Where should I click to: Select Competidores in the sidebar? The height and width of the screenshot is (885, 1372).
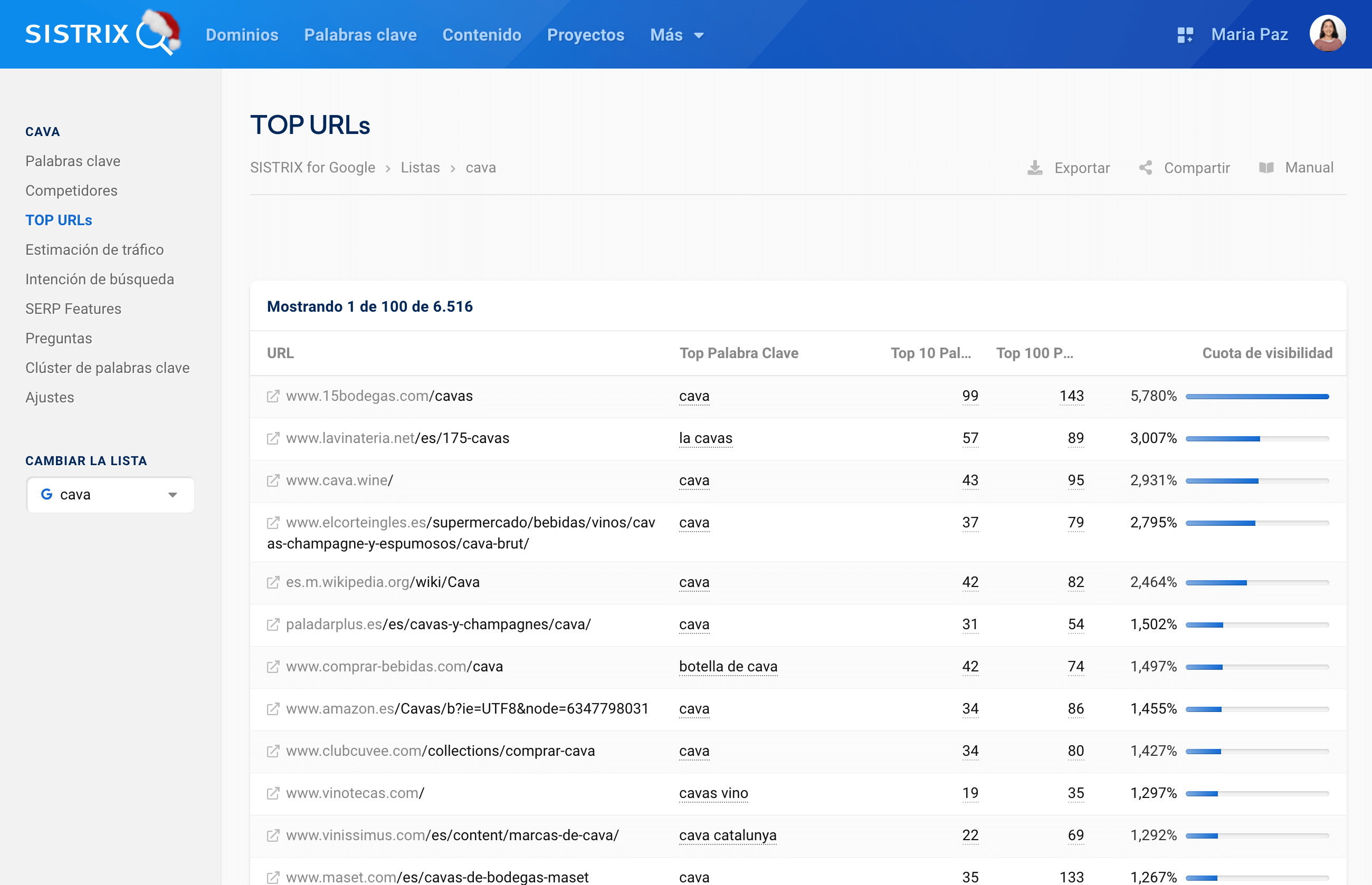tap(71, 191)
